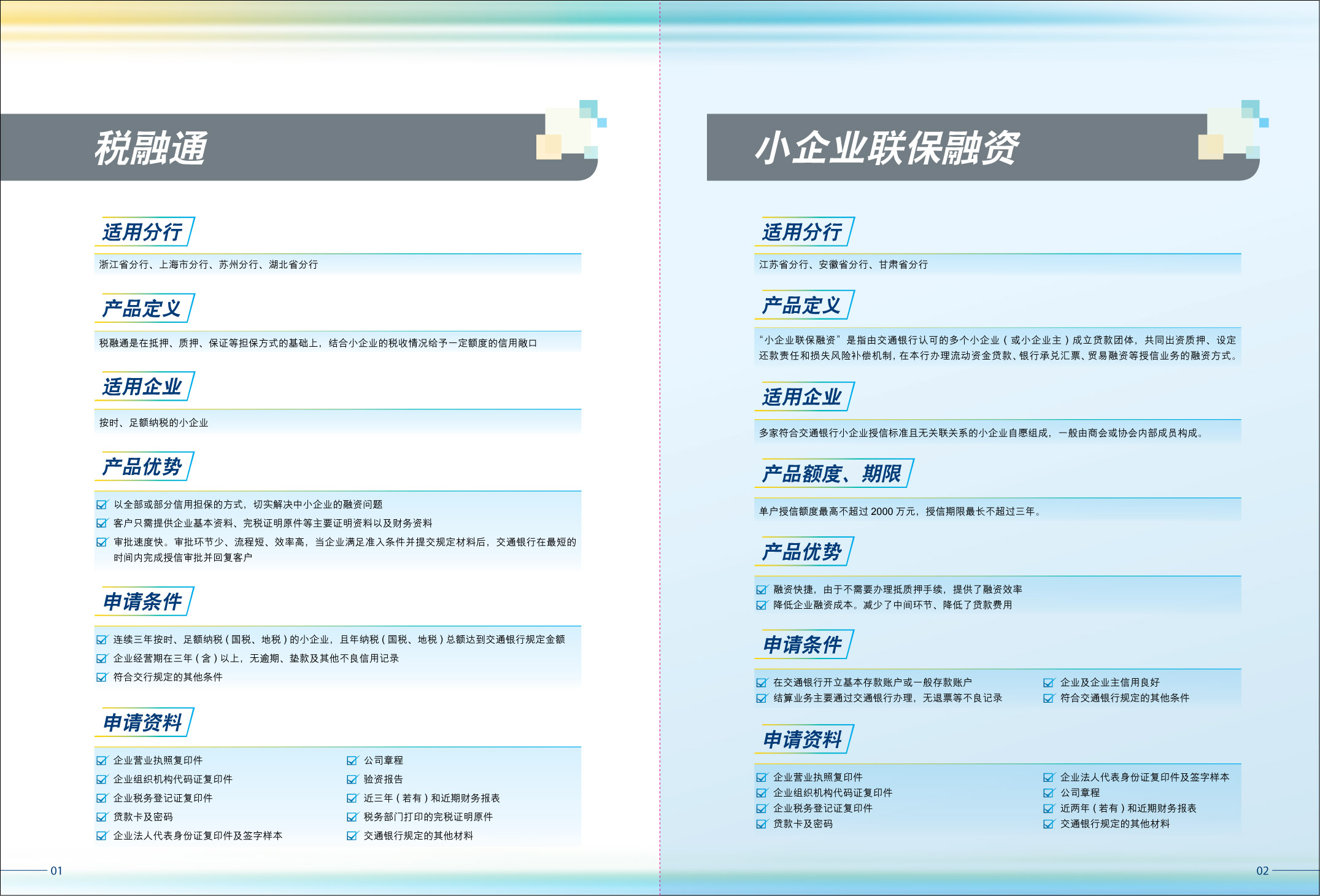
Task: Click the checkmark beside 审批速度快
Action: [102, 542]
